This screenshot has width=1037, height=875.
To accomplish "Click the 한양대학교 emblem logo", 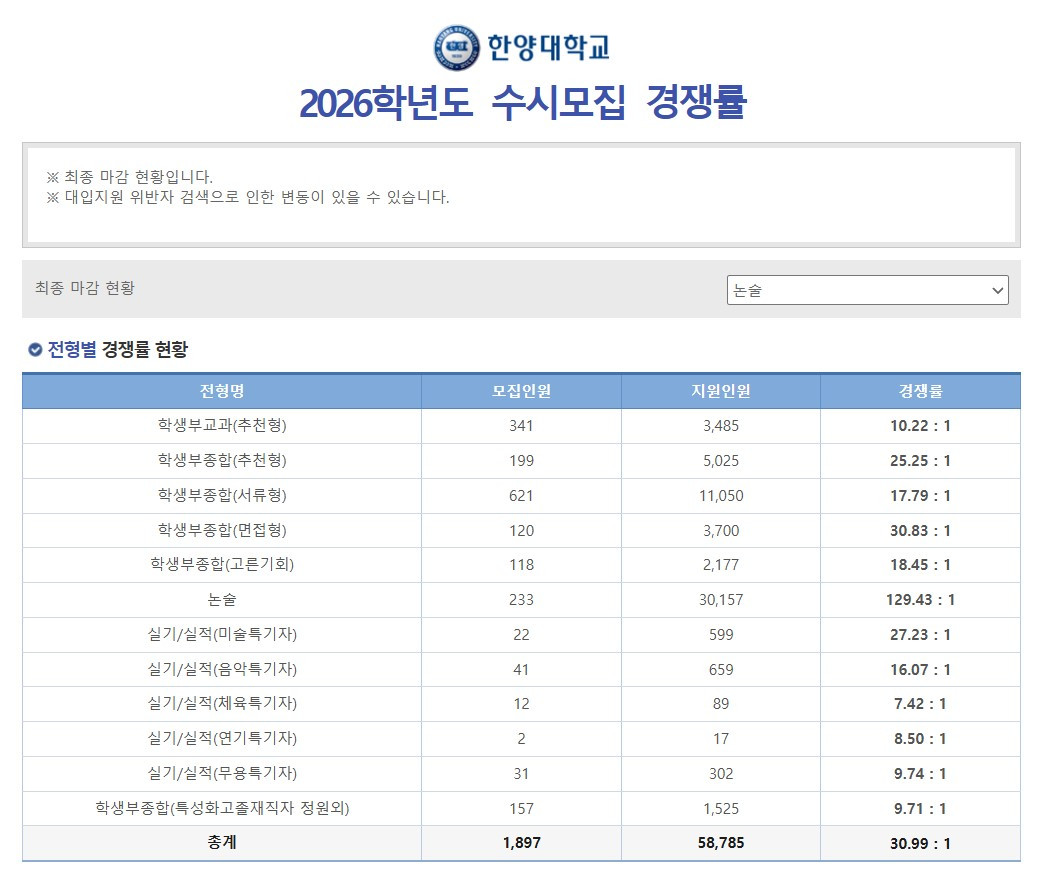I will [x=456, y=48].
